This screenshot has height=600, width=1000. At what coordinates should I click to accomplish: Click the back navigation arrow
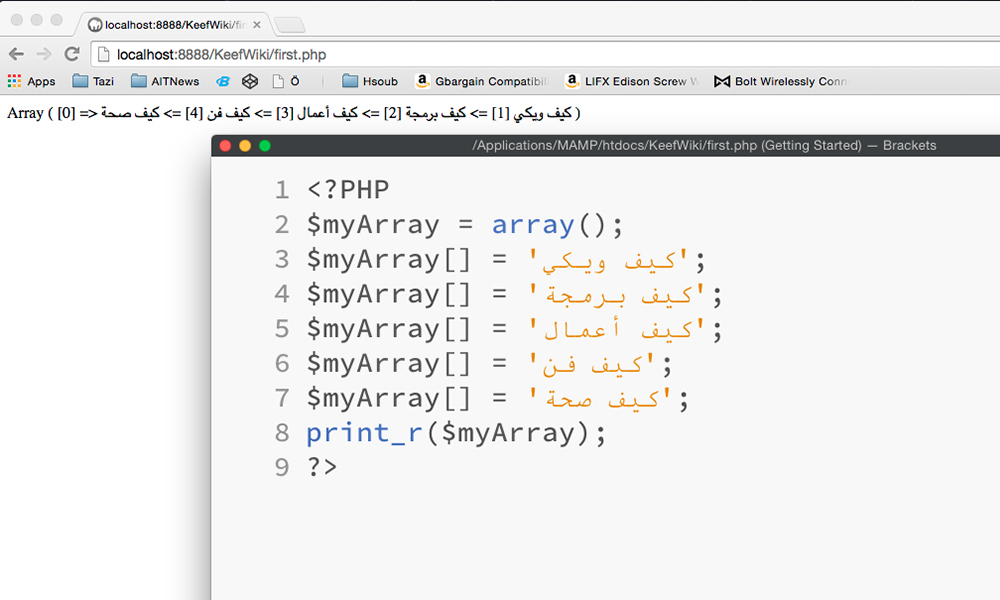point(16,56)
